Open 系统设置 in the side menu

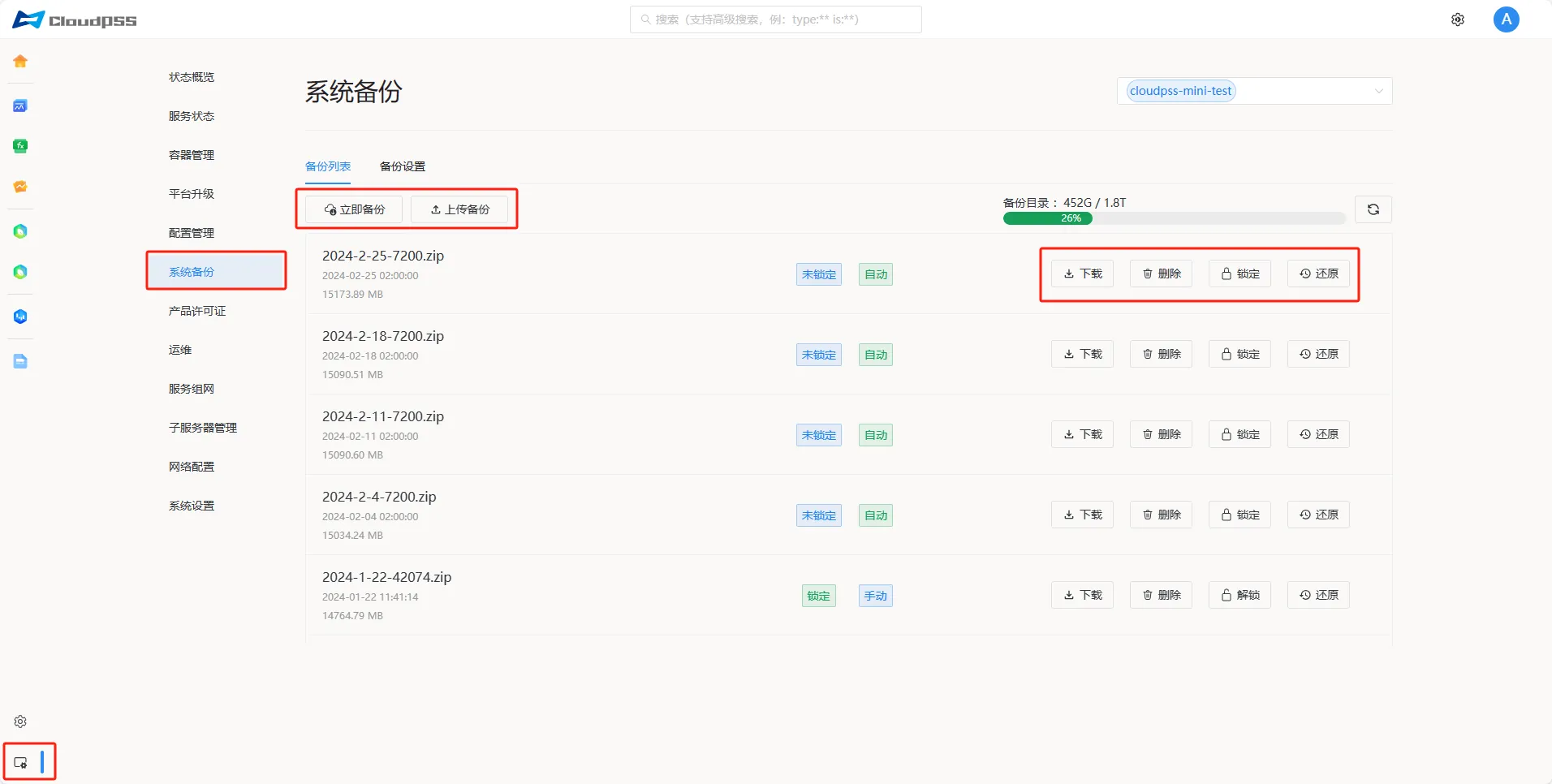(x=192, y=506)
